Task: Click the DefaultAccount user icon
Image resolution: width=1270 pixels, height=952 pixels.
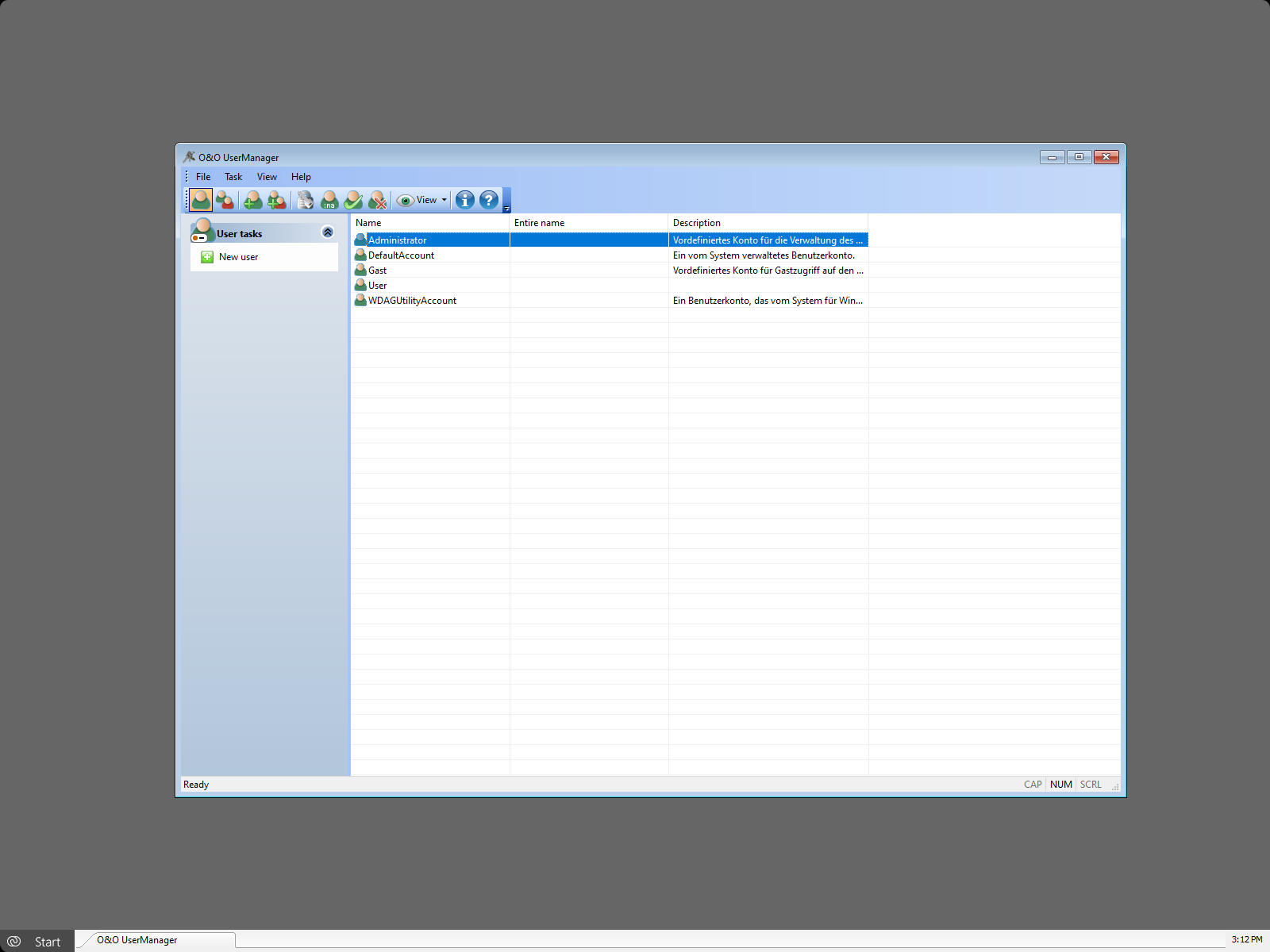Action: [360, 255]
